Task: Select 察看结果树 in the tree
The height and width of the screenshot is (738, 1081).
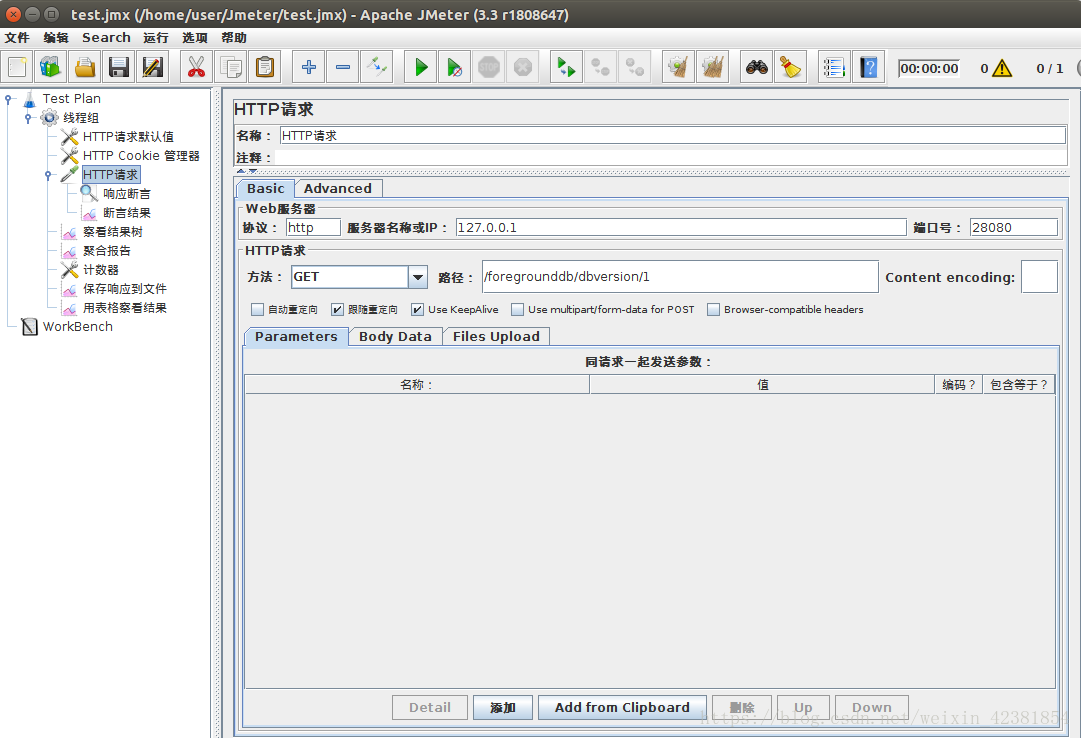Action: [x=113, y=232]
